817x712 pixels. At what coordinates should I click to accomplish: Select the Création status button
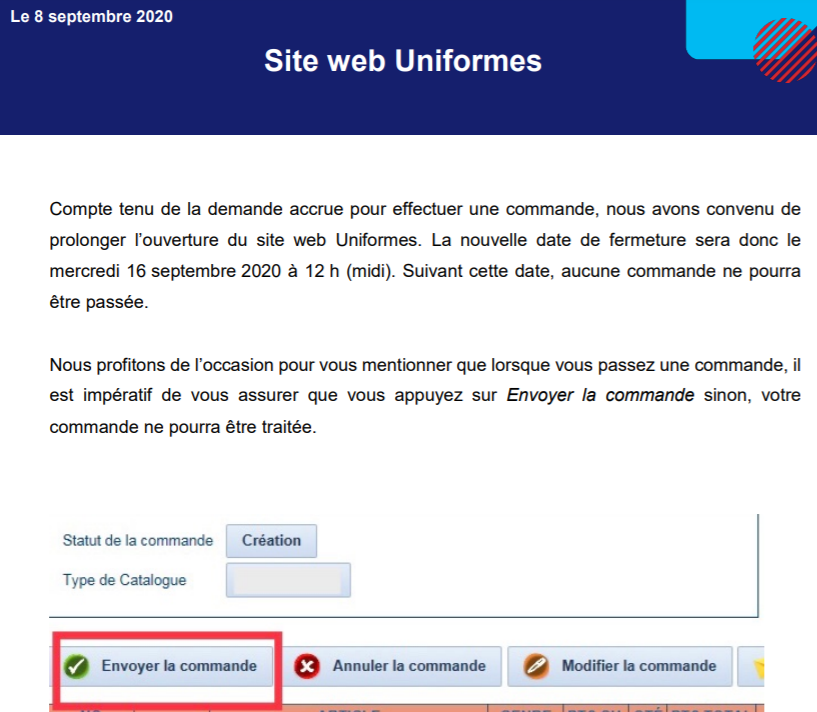[271, 540]
